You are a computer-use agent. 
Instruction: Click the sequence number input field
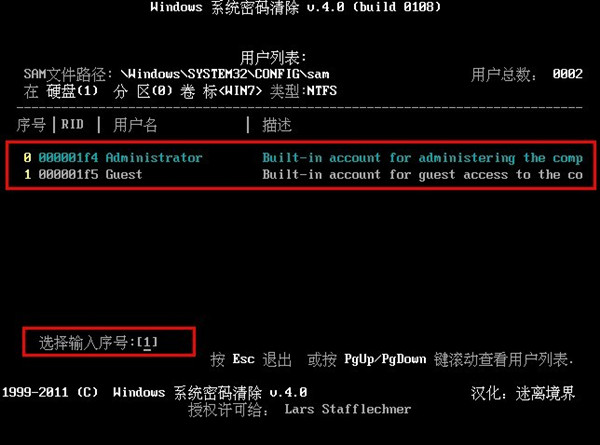click(x=147, y=342)
